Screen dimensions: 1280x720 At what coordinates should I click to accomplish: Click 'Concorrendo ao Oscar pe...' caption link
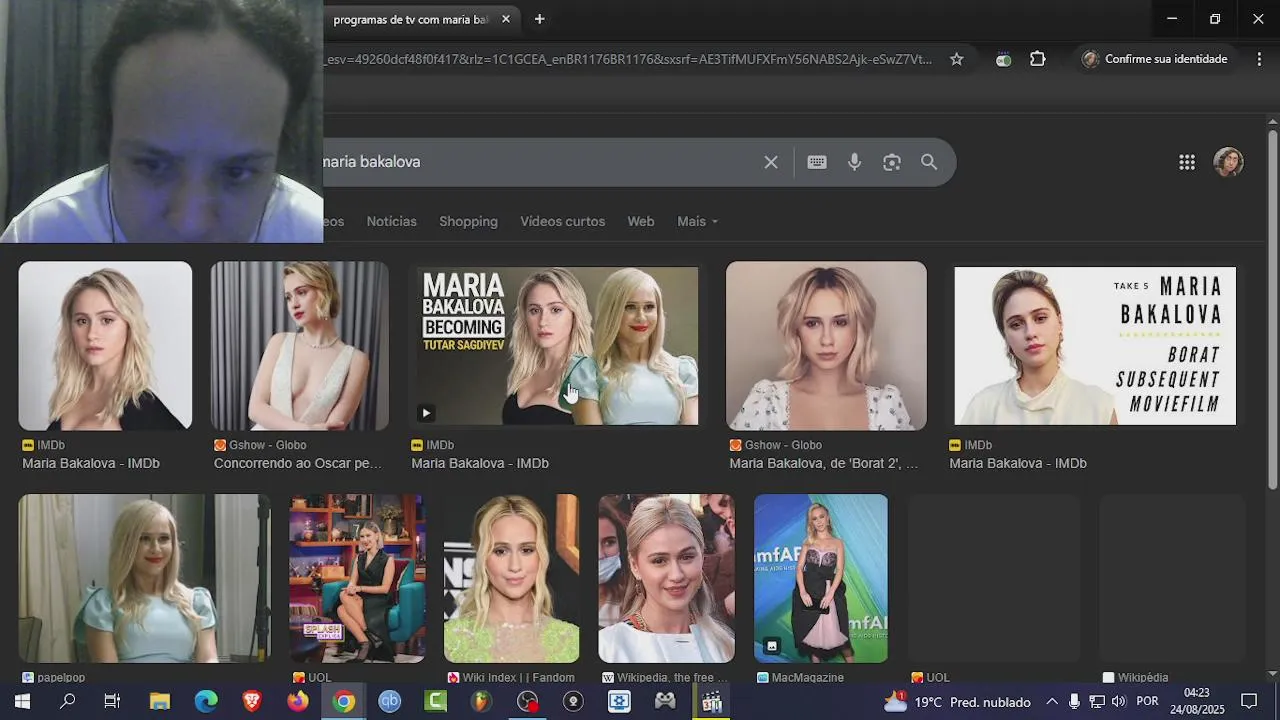pyautogui.click(x=298, y=463)
